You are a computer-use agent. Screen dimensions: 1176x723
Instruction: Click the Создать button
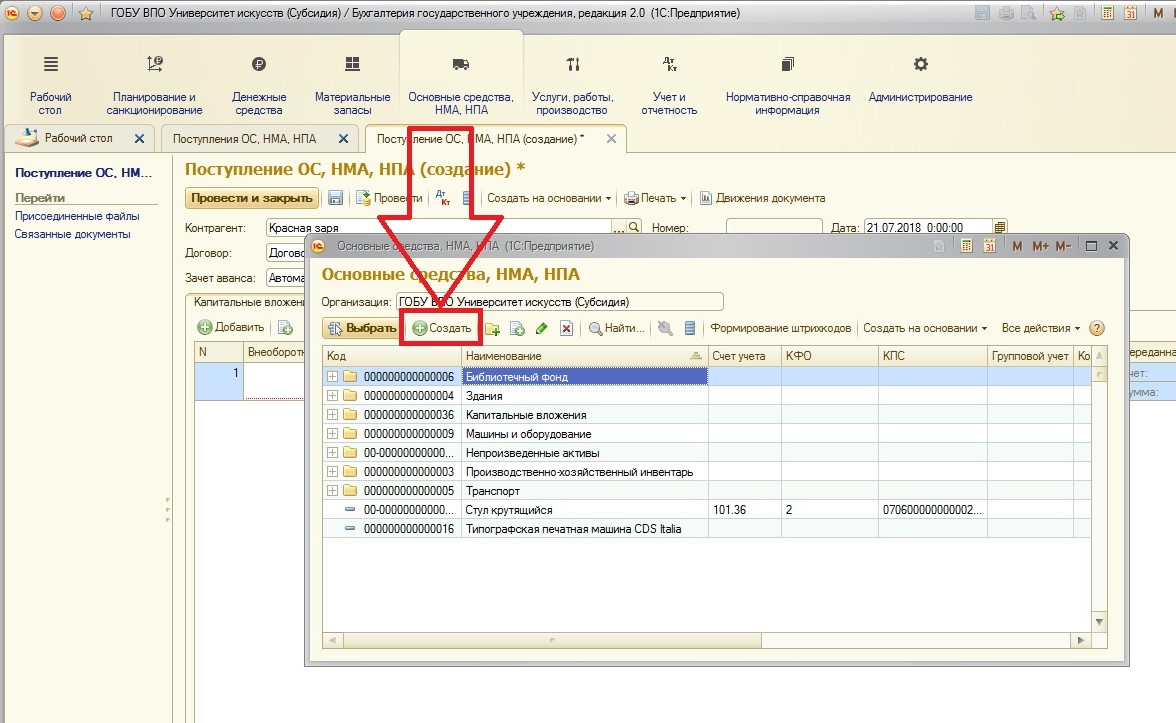click(442, 328)
